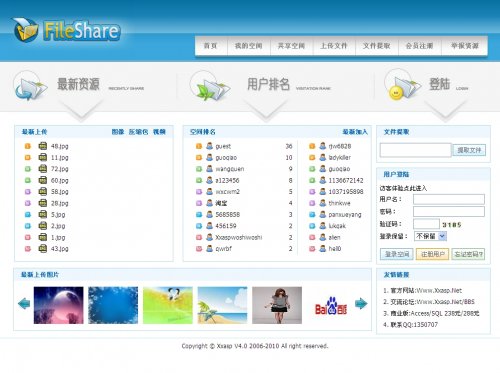Click the left arrow of the image carousel
This screenshot has height=373, width=500.
coord(24,304)
